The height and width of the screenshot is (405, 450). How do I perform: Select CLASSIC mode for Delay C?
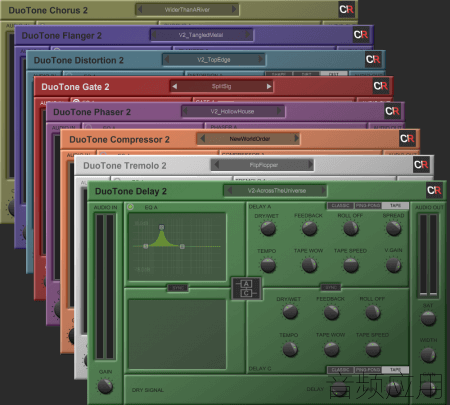pos(341,370)
